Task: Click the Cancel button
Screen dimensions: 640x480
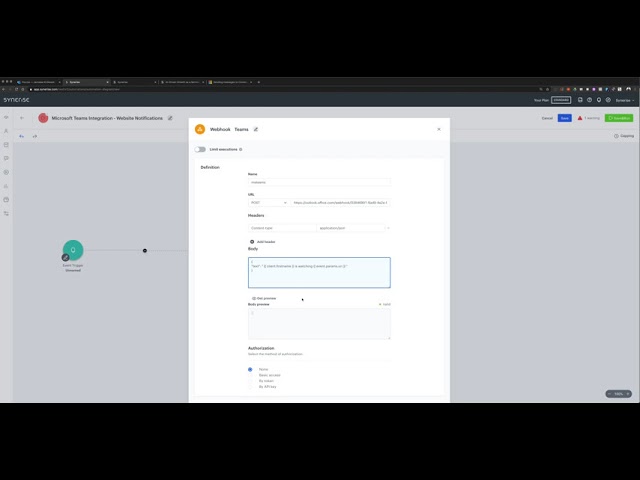Action: coord(547,118)
